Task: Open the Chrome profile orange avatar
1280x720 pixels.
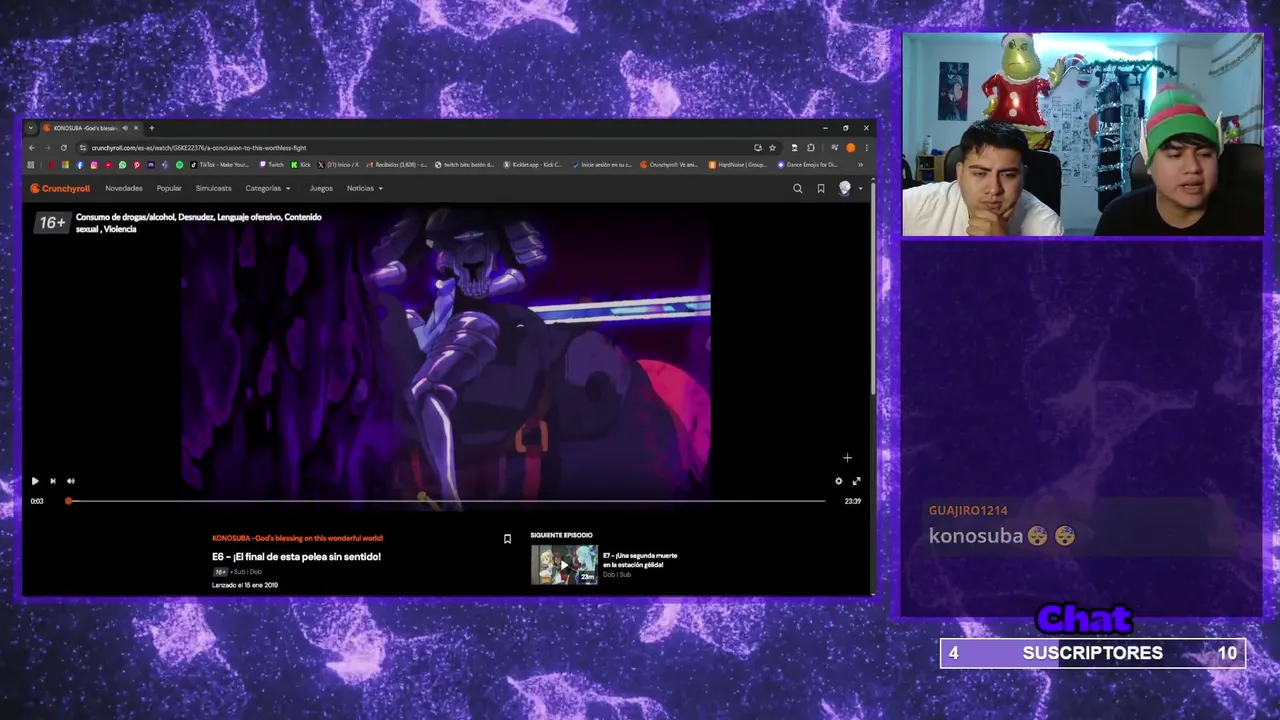Action: click(851, 148)
